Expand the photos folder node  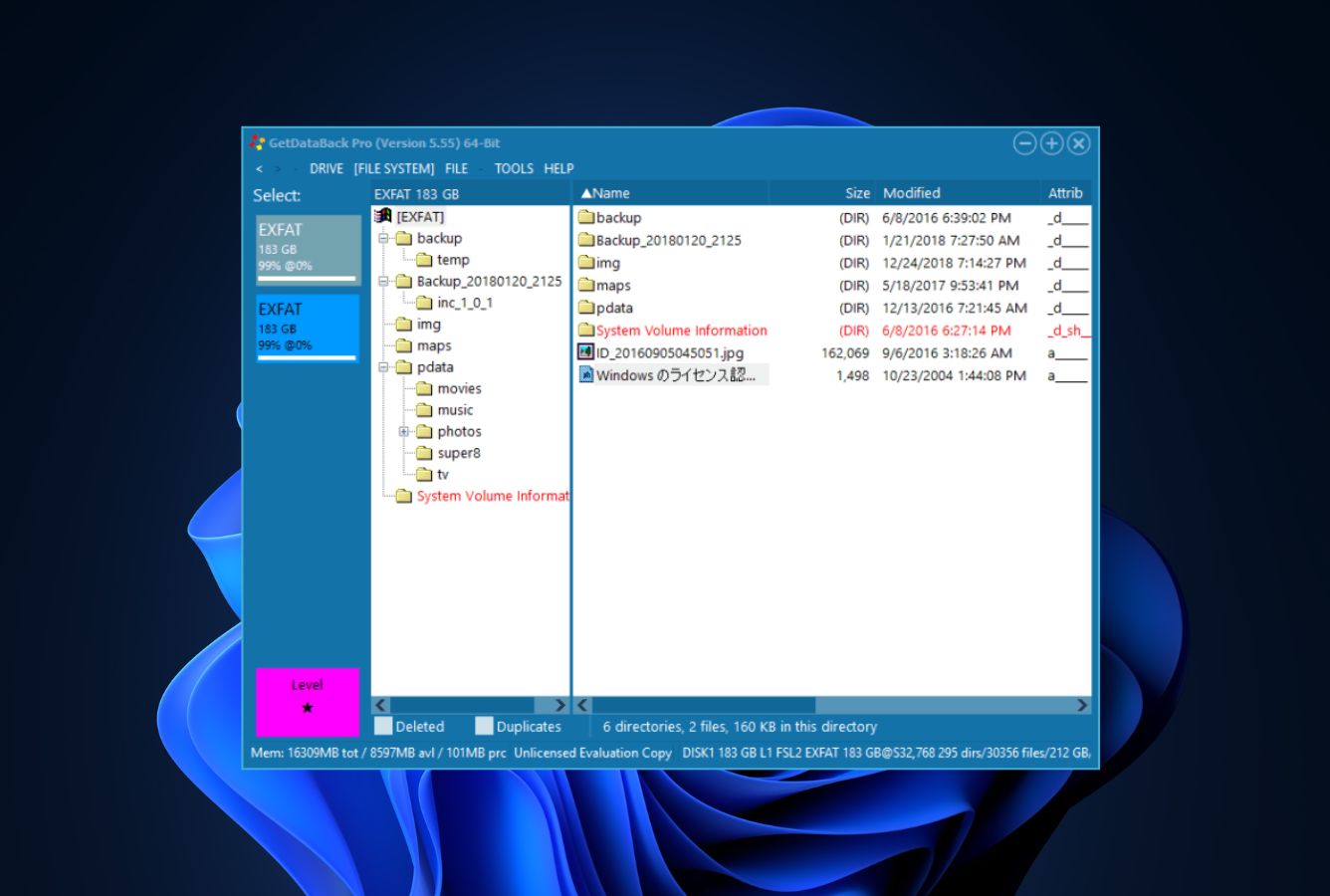[x=404, y=431]
